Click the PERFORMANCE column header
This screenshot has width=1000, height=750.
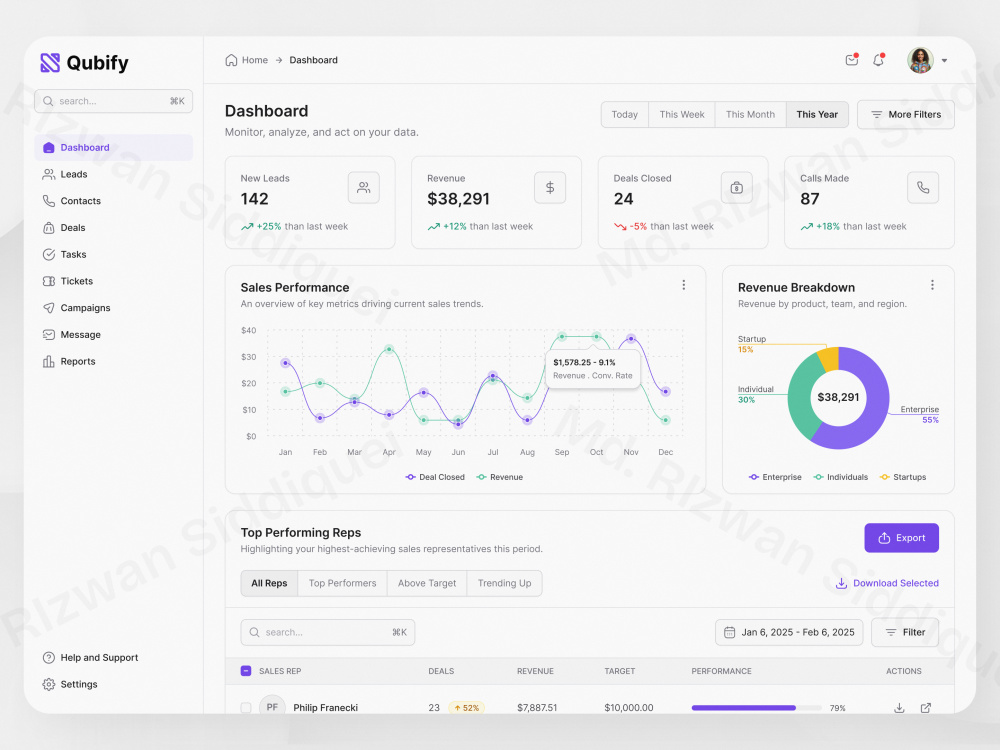(x=721, y=672)
